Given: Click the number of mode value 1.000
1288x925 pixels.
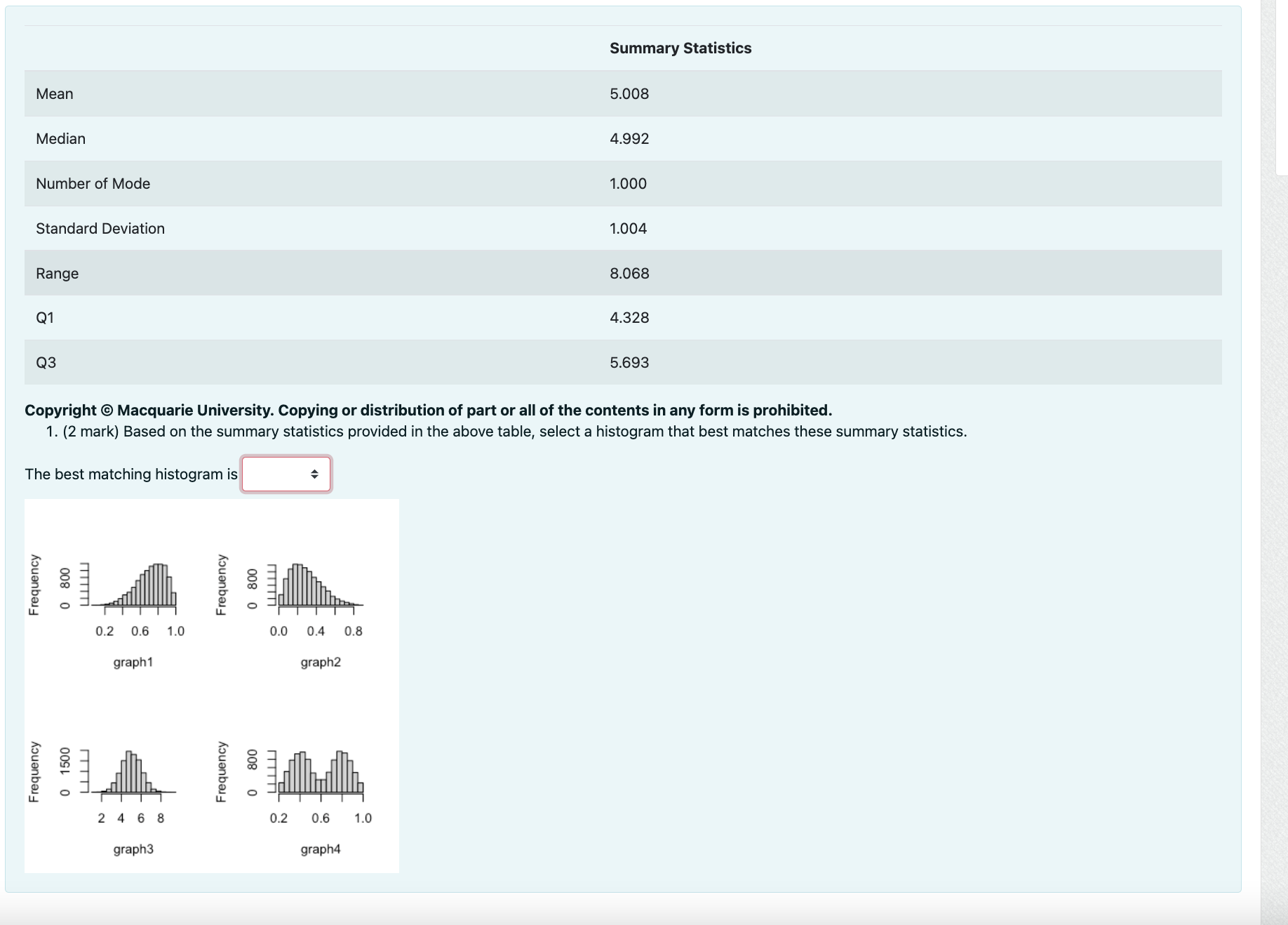Looking at the screenshot, I should click(629, 184).
